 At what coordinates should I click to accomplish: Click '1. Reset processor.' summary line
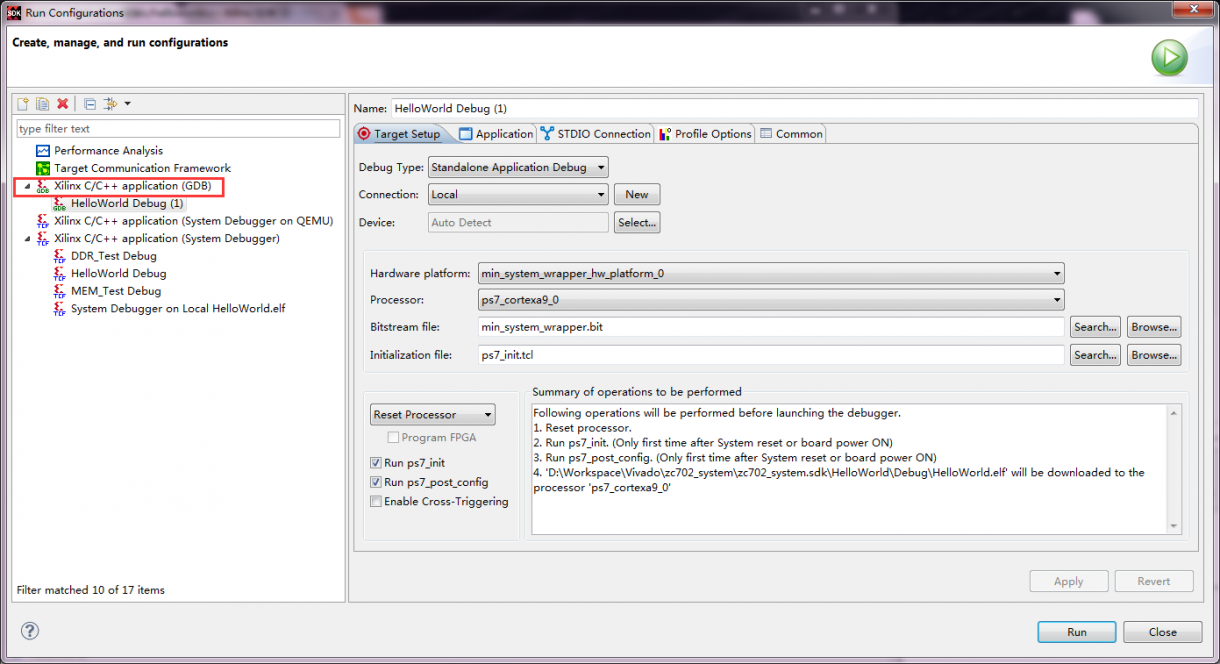click(583, 428)
